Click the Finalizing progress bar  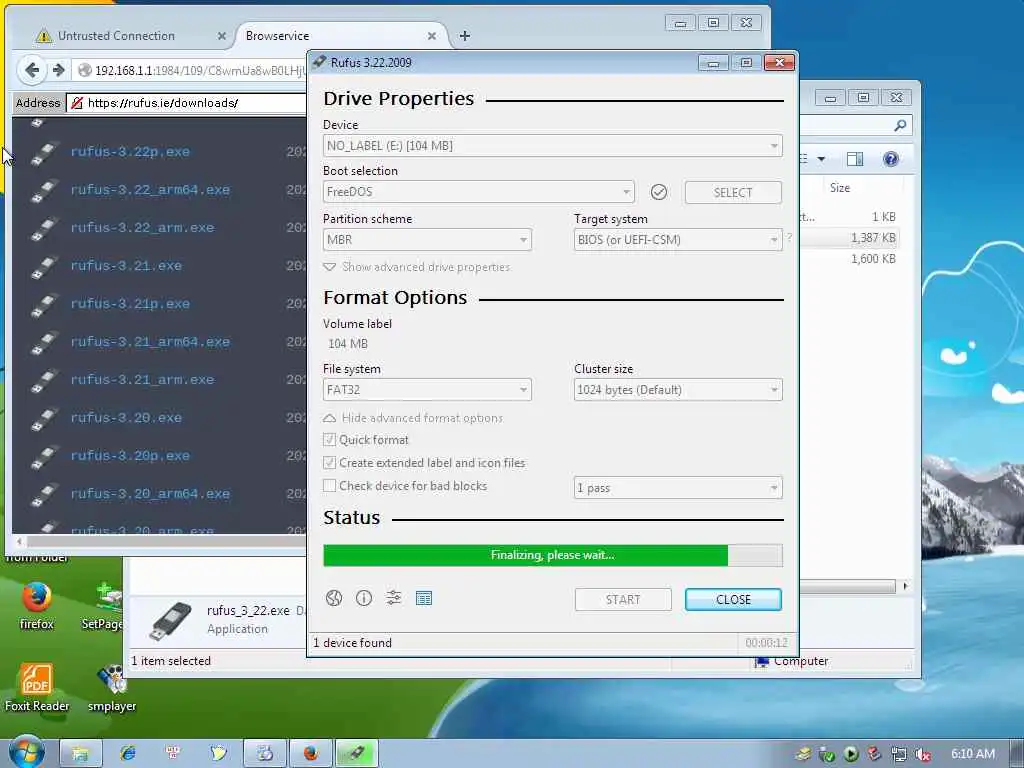pyautogui.click(x=552, y=555)
